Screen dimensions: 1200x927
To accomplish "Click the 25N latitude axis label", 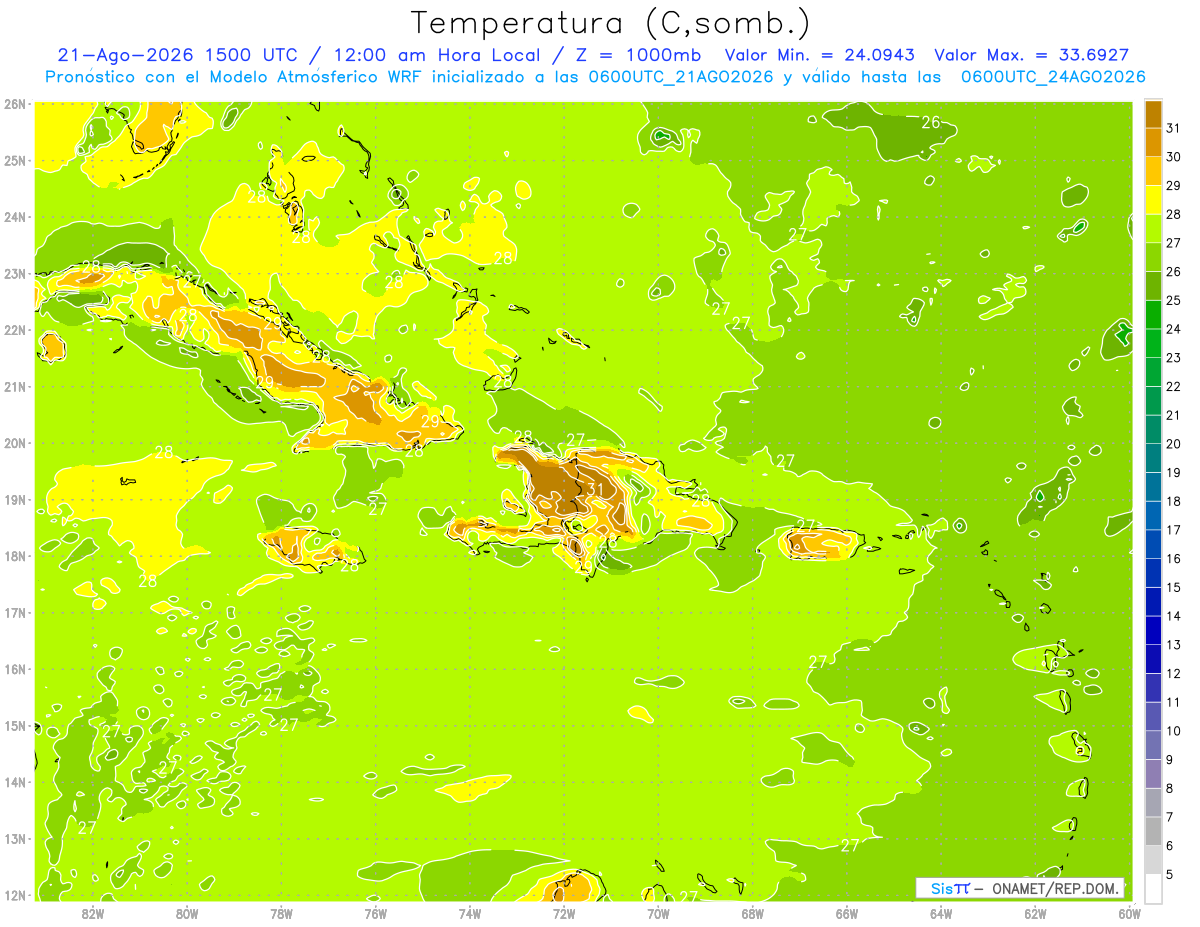I will click(x=14, y=160).
